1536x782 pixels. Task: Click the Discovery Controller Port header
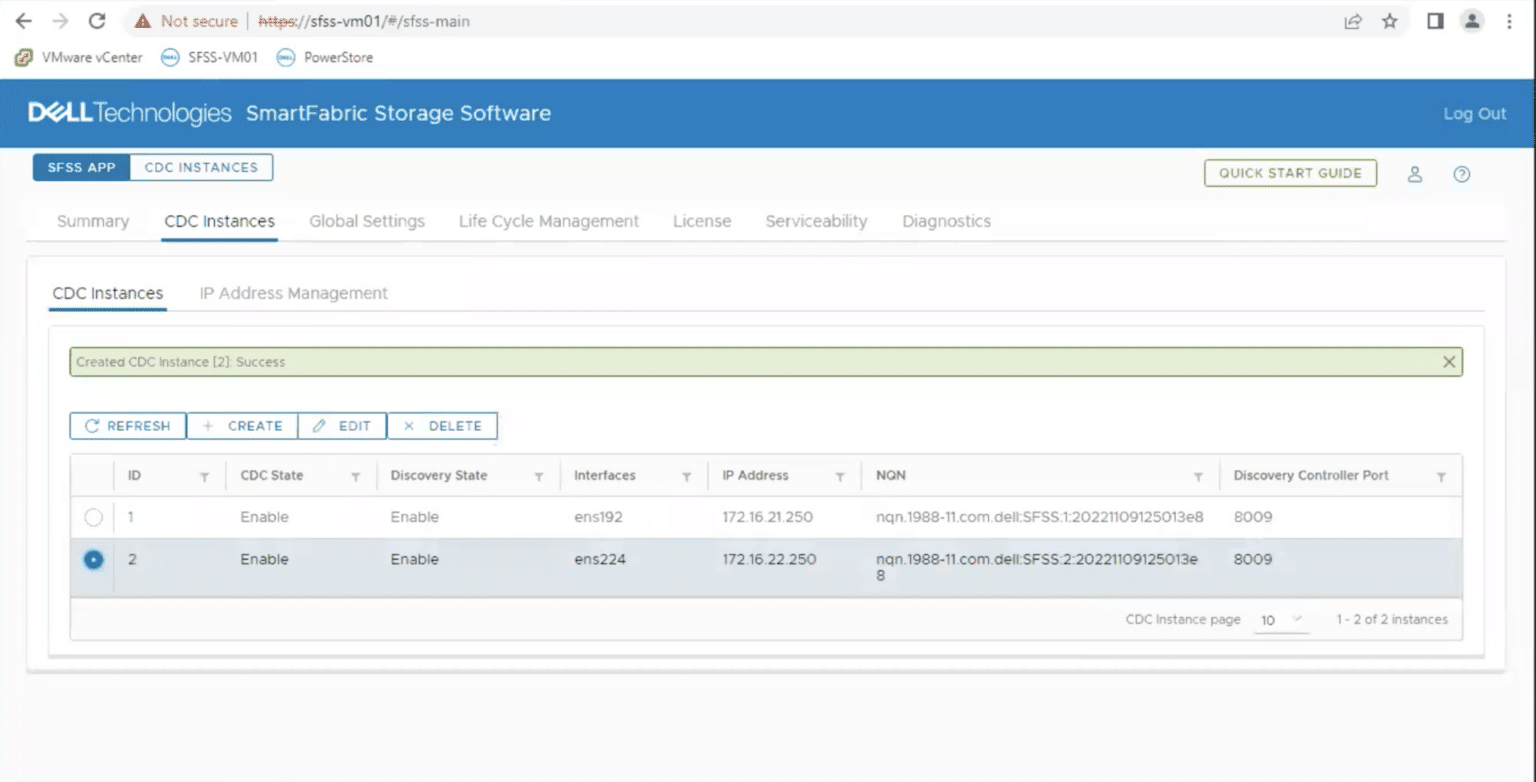(x=1311, y=476)
